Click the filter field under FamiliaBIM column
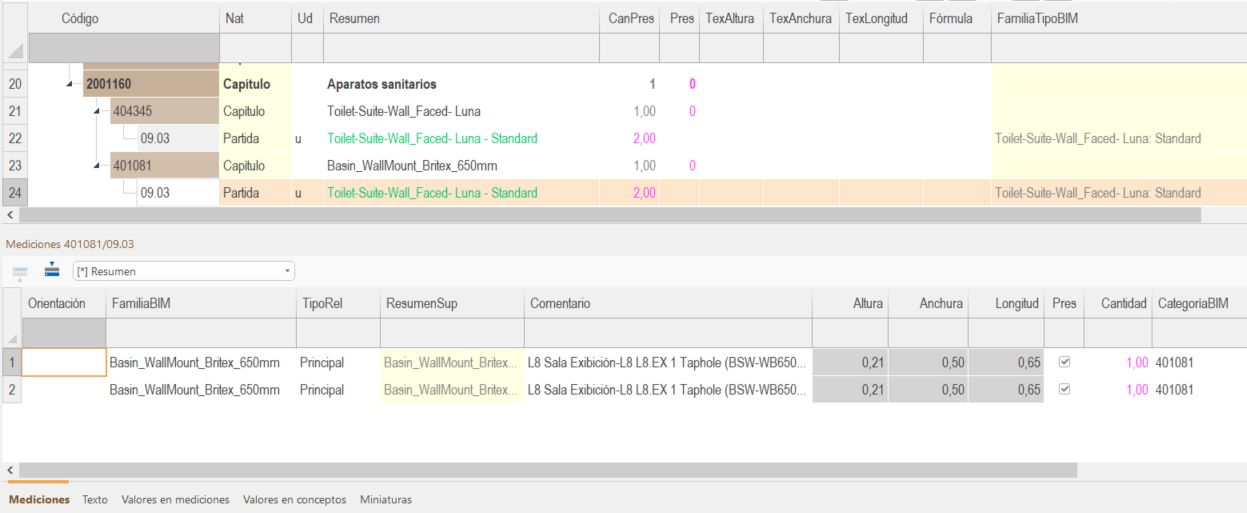Image resolution: width=1247 pixels, height=513 pixels. point(201,332)
